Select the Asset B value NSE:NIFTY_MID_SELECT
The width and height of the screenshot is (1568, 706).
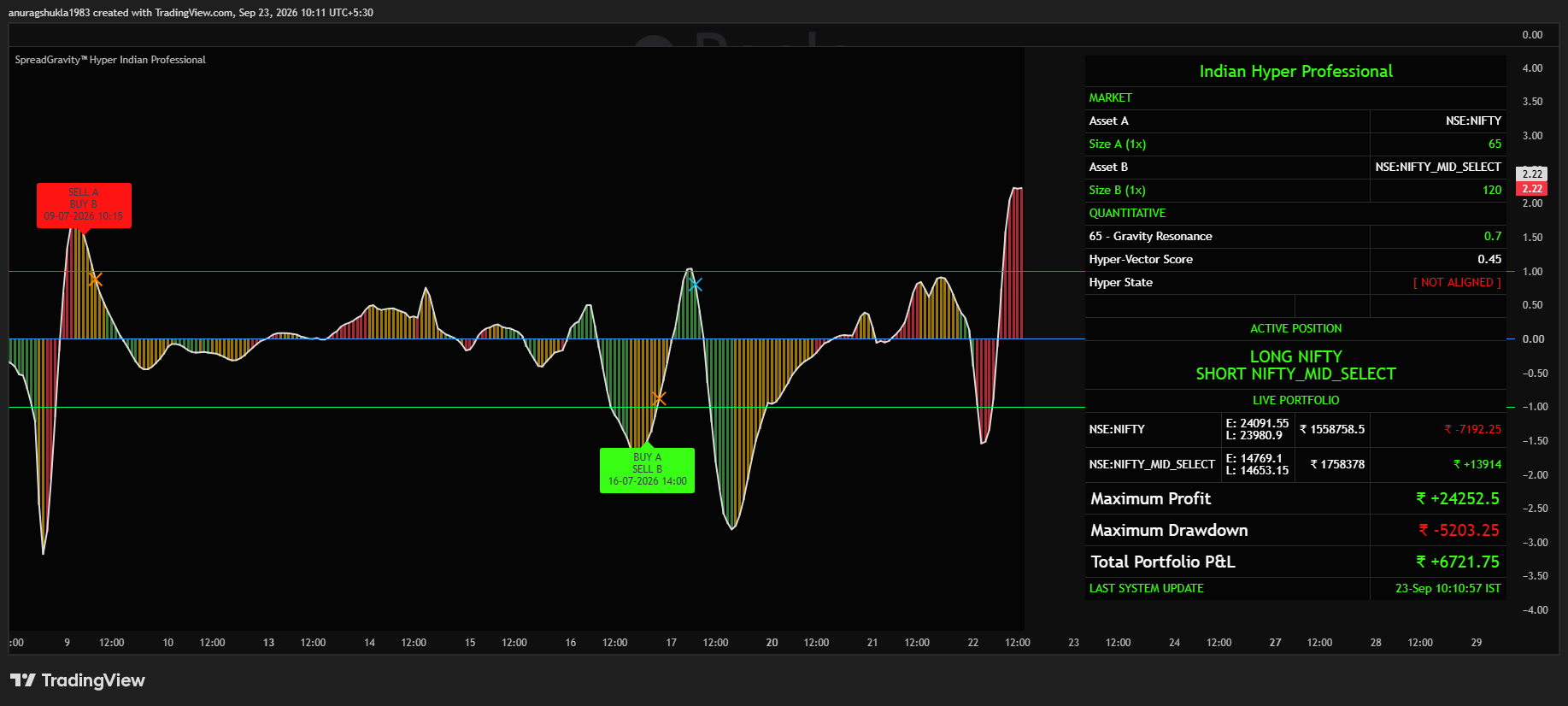pos(1437,168)
